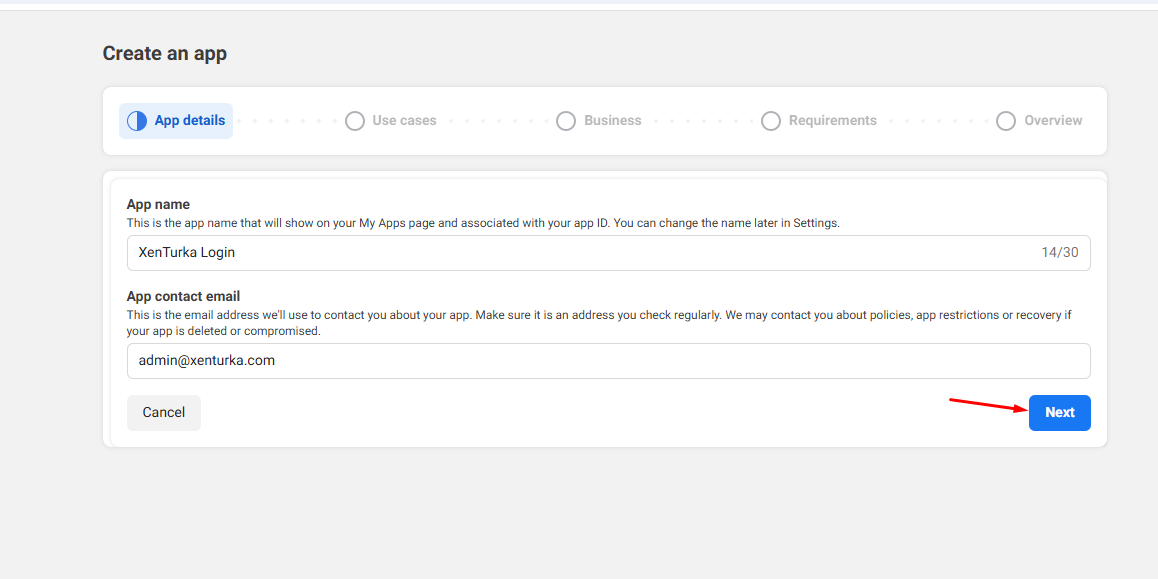Select the App details step label

(x=190, y=120)
